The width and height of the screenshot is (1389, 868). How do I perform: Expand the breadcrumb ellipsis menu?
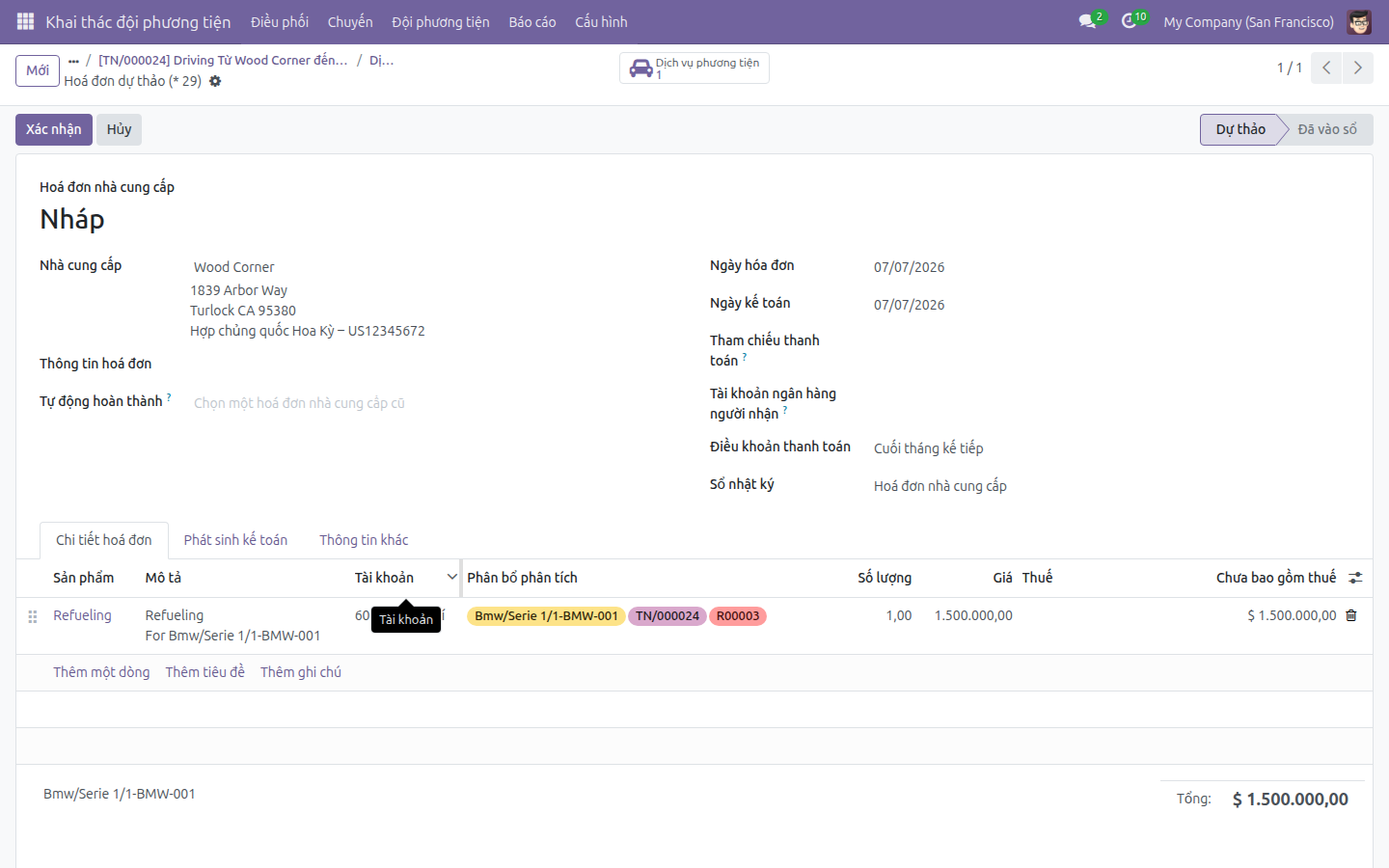click(x=73, y=60)
